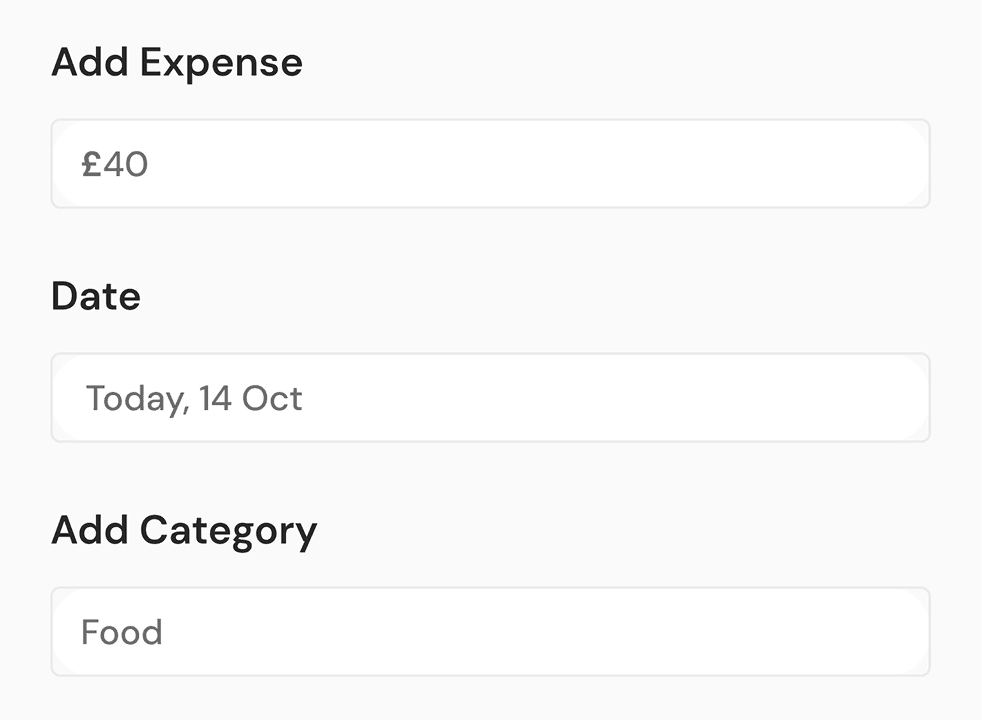This screenshot has height=720, width=982.
Task: Click empty space right of Food
Action: [x=600, y=632]
